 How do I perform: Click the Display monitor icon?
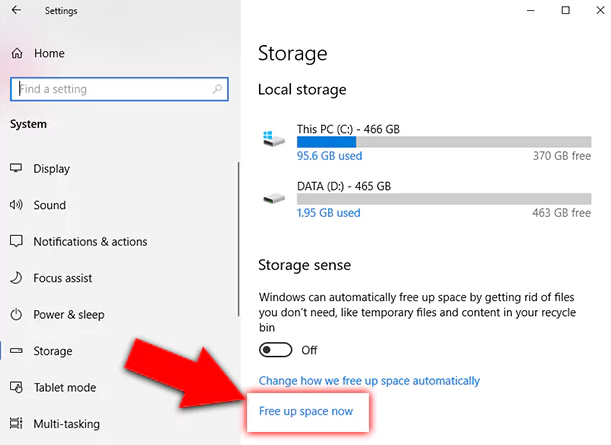coord(16,169)
